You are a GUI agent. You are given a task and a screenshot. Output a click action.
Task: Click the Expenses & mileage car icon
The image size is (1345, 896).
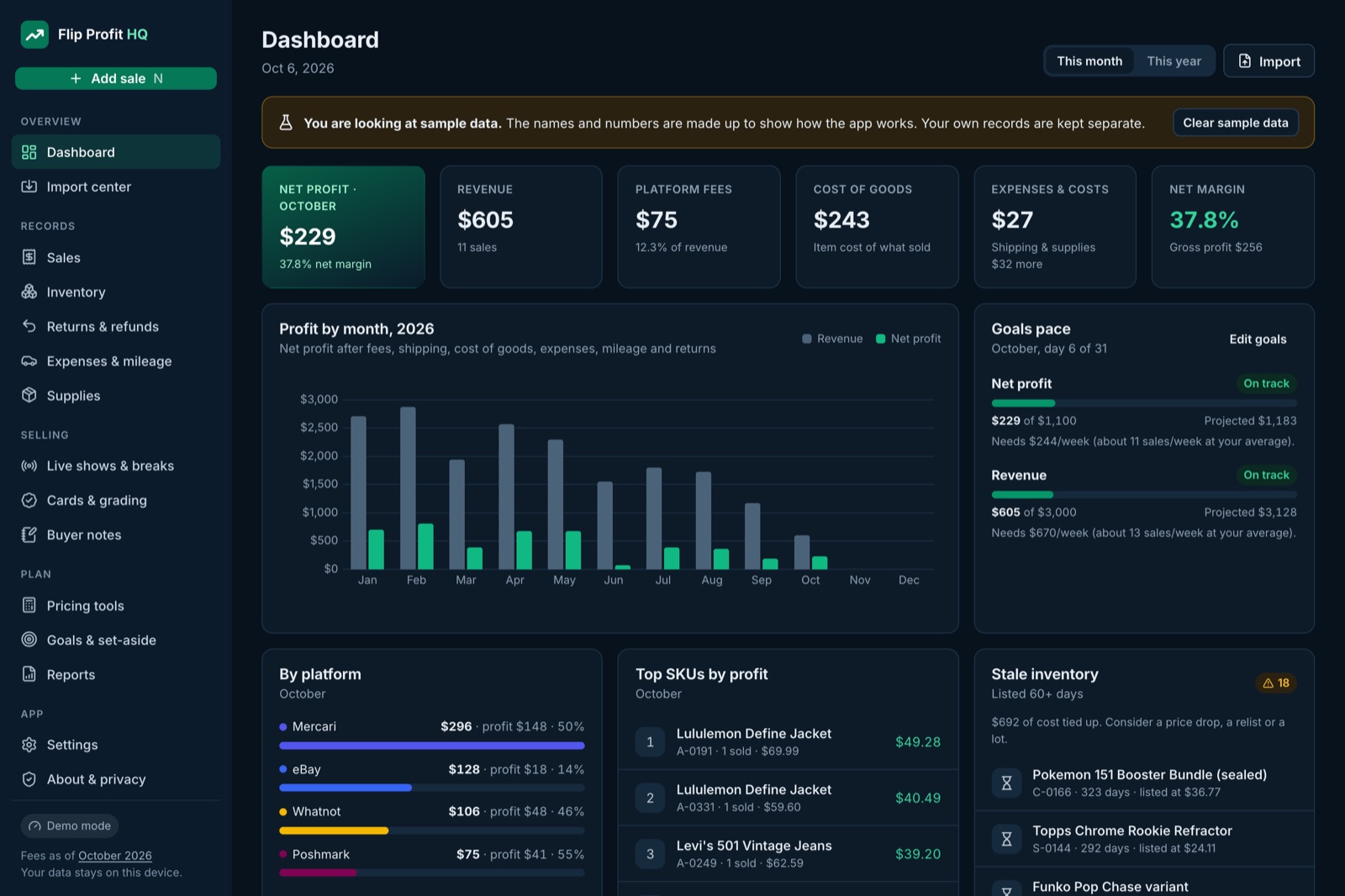(29, 361)
